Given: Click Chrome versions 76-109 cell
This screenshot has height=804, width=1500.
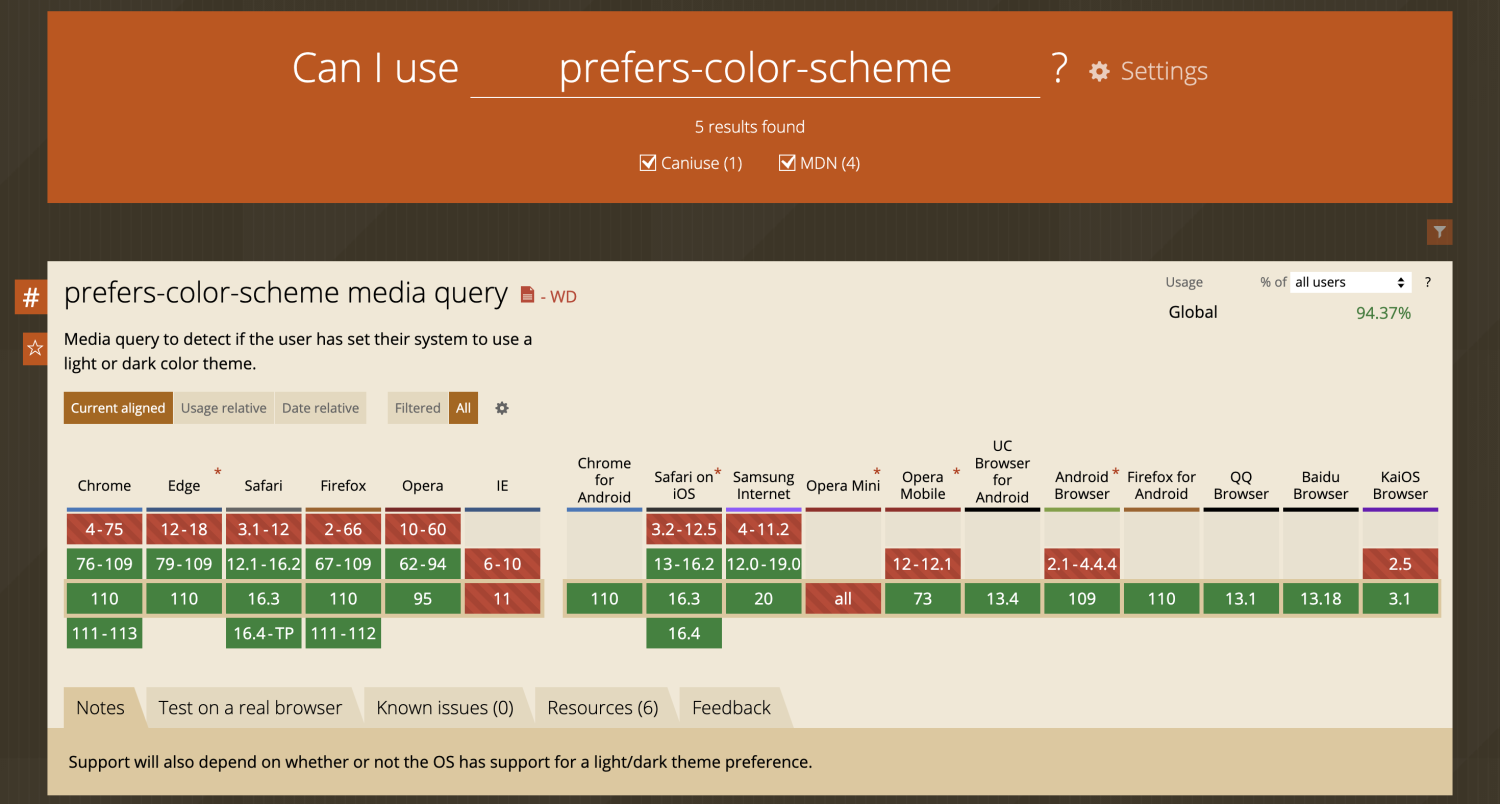Looking at the screenshot, I should [x=104, y=564].
